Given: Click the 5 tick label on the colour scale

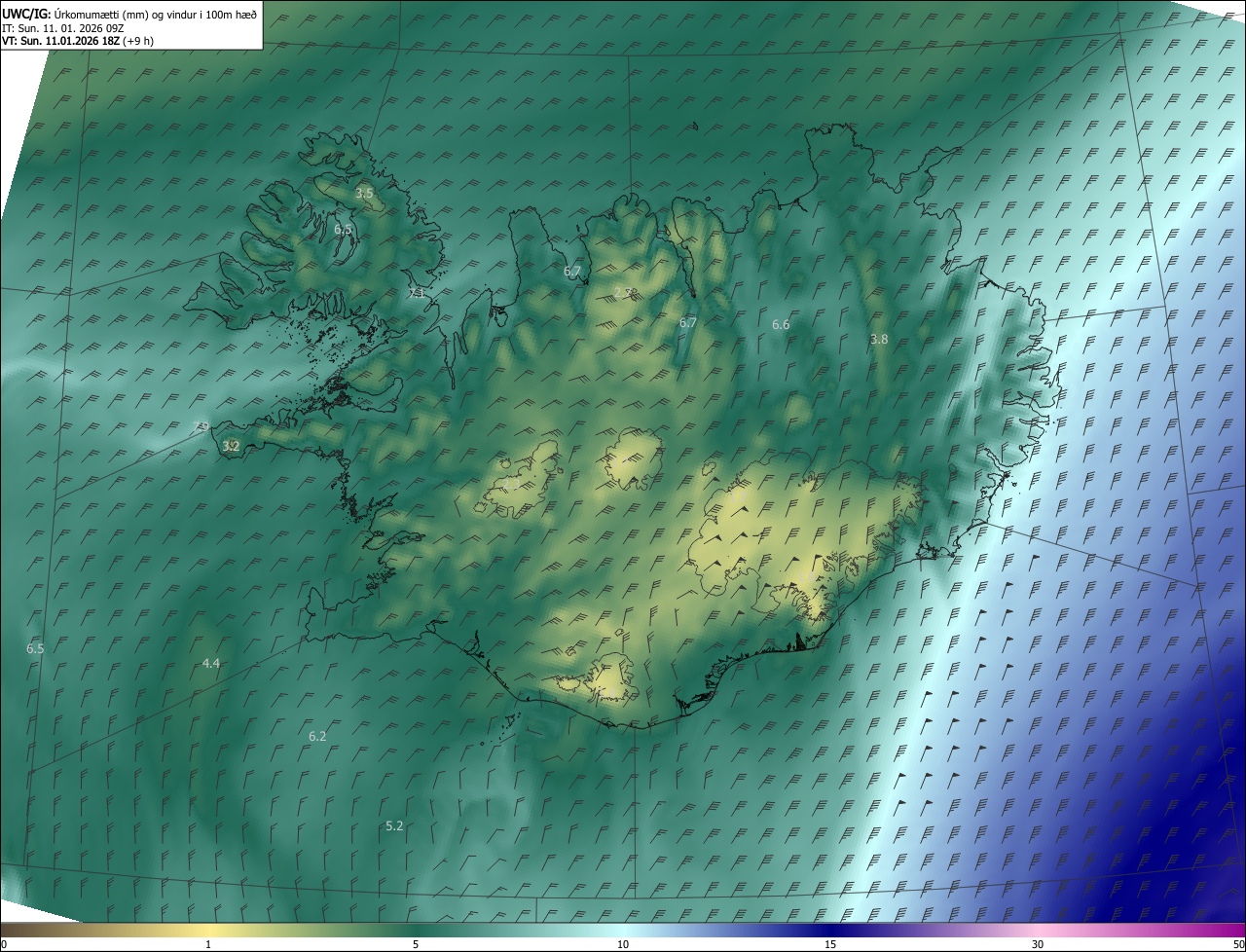Looking at the screenshot, I should [x=416, y=944].
